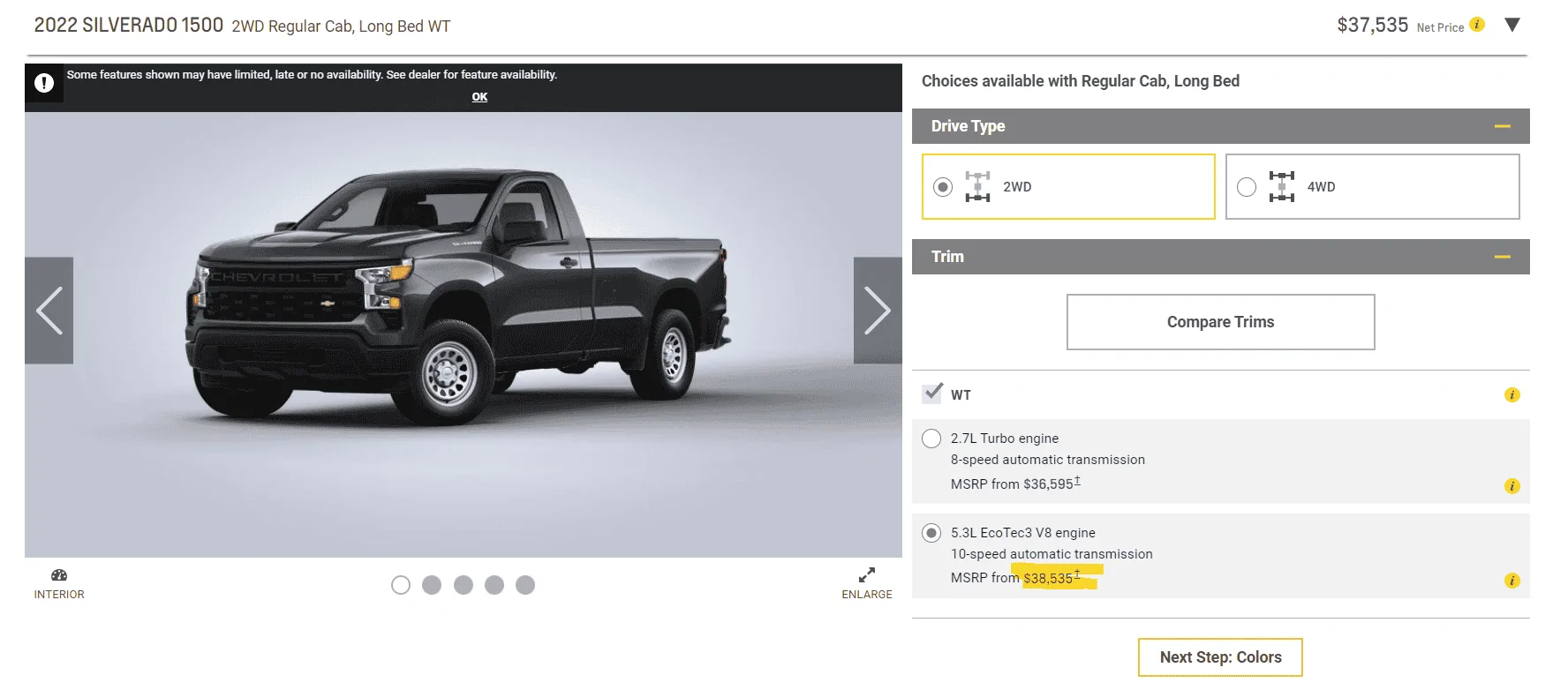The width and height of the screenshot is (1568, 690).
Task: Open Net Price info icon
Action: click(1477, 25)
